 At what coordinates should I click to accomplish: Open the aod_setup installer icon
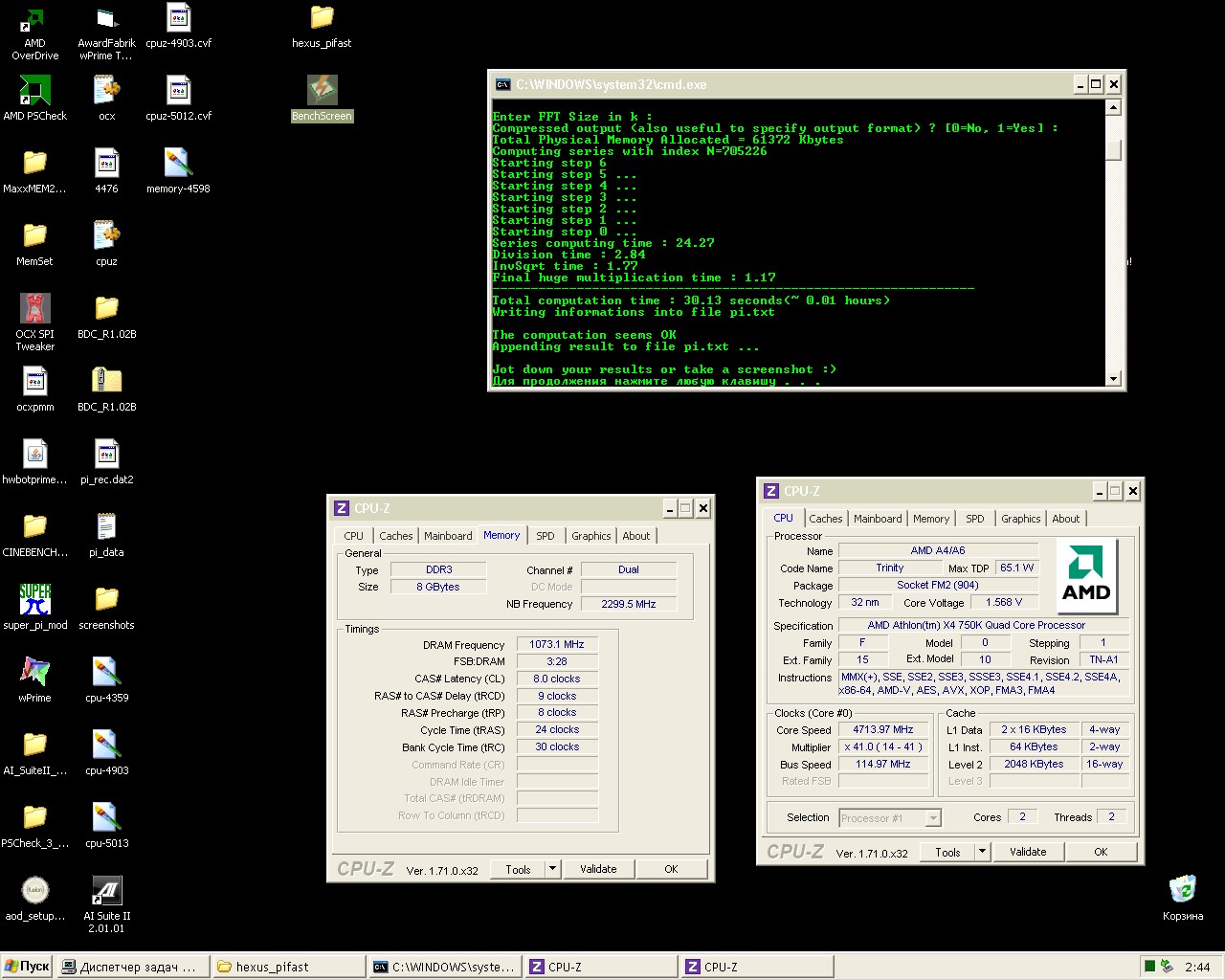tap(34, 891)
